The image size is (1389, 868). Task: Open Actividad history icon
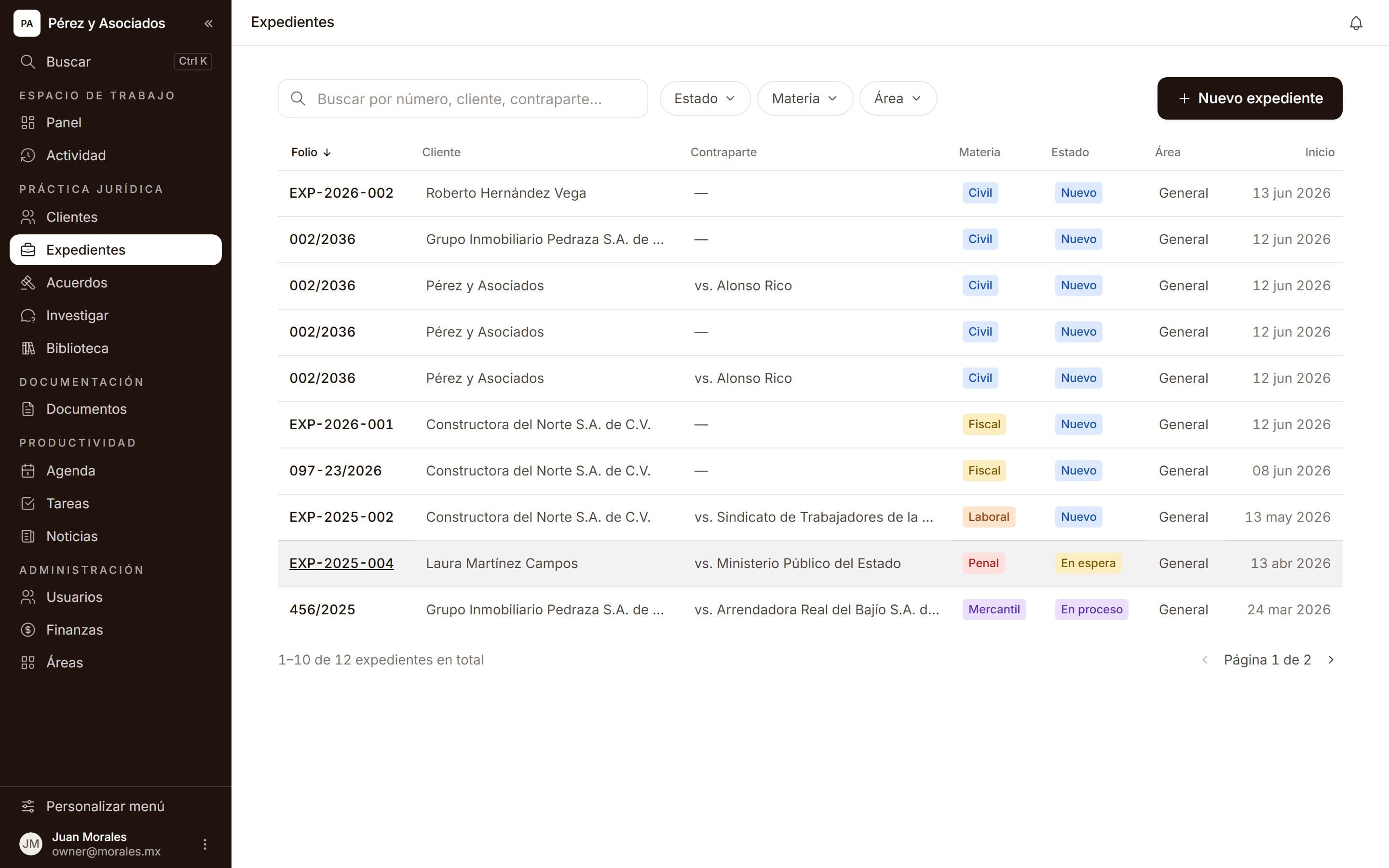coord(27,155)
